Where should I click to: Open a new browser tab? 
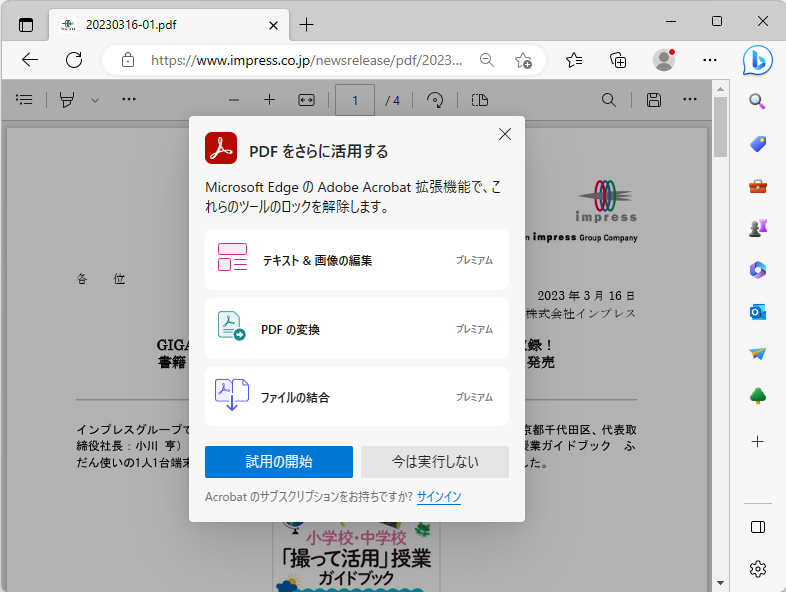click(306, 25)
